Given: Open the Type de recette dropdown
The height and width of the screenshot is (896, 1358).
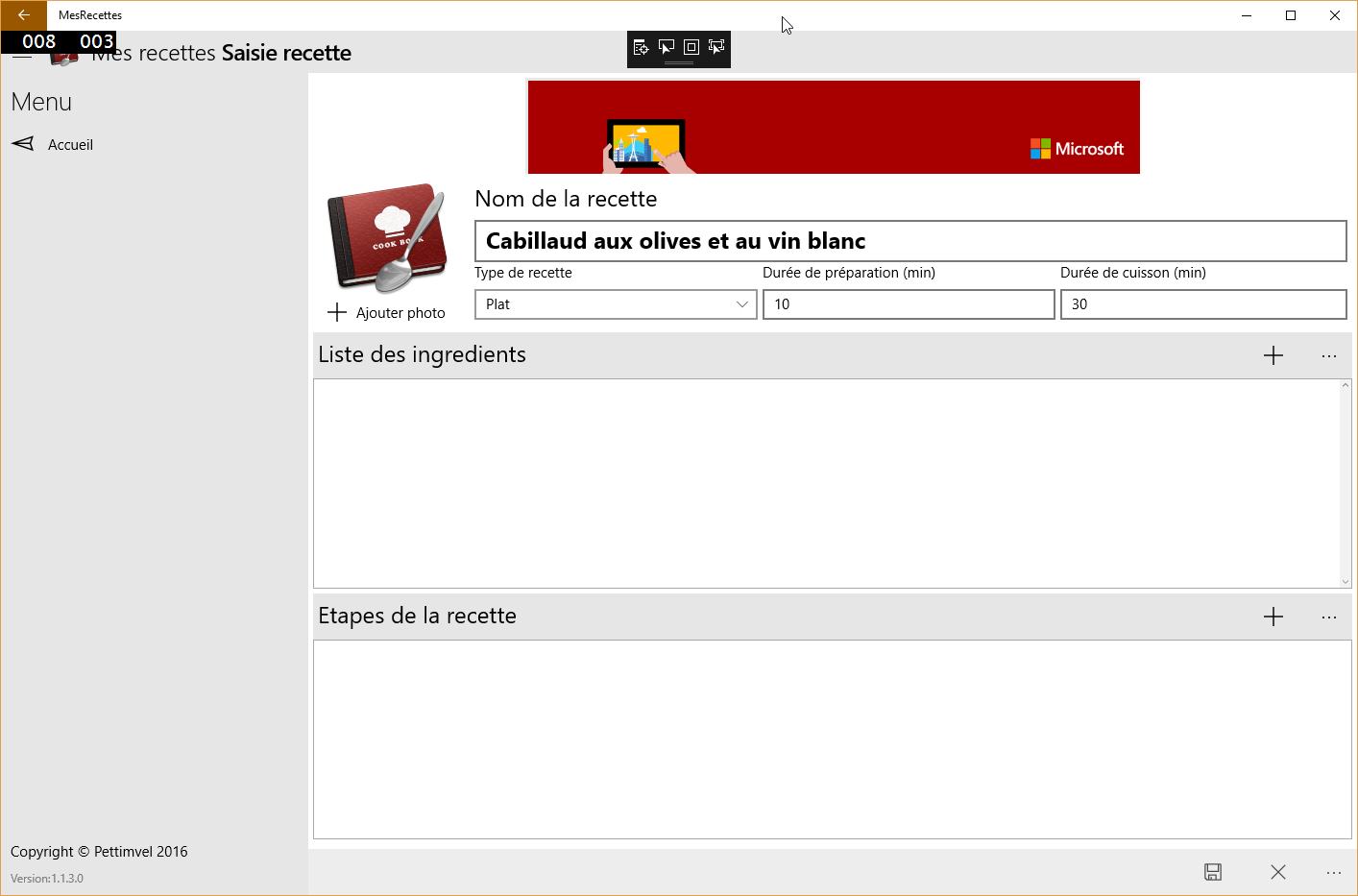Looking at the screenshot, I should click(616, 304).
